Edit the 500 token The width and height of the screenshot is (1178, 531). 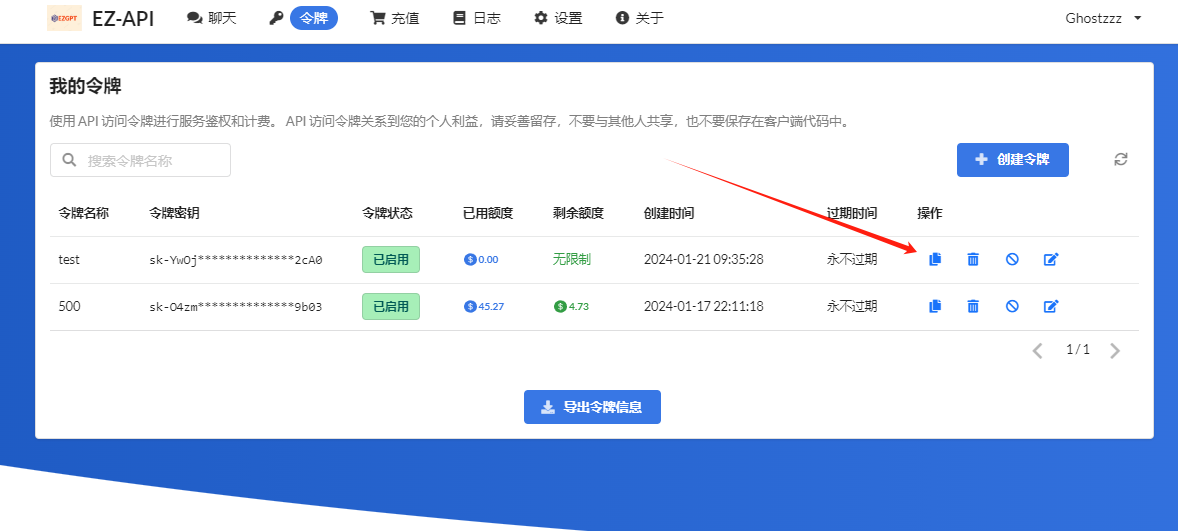click(x=1051, y=306)
